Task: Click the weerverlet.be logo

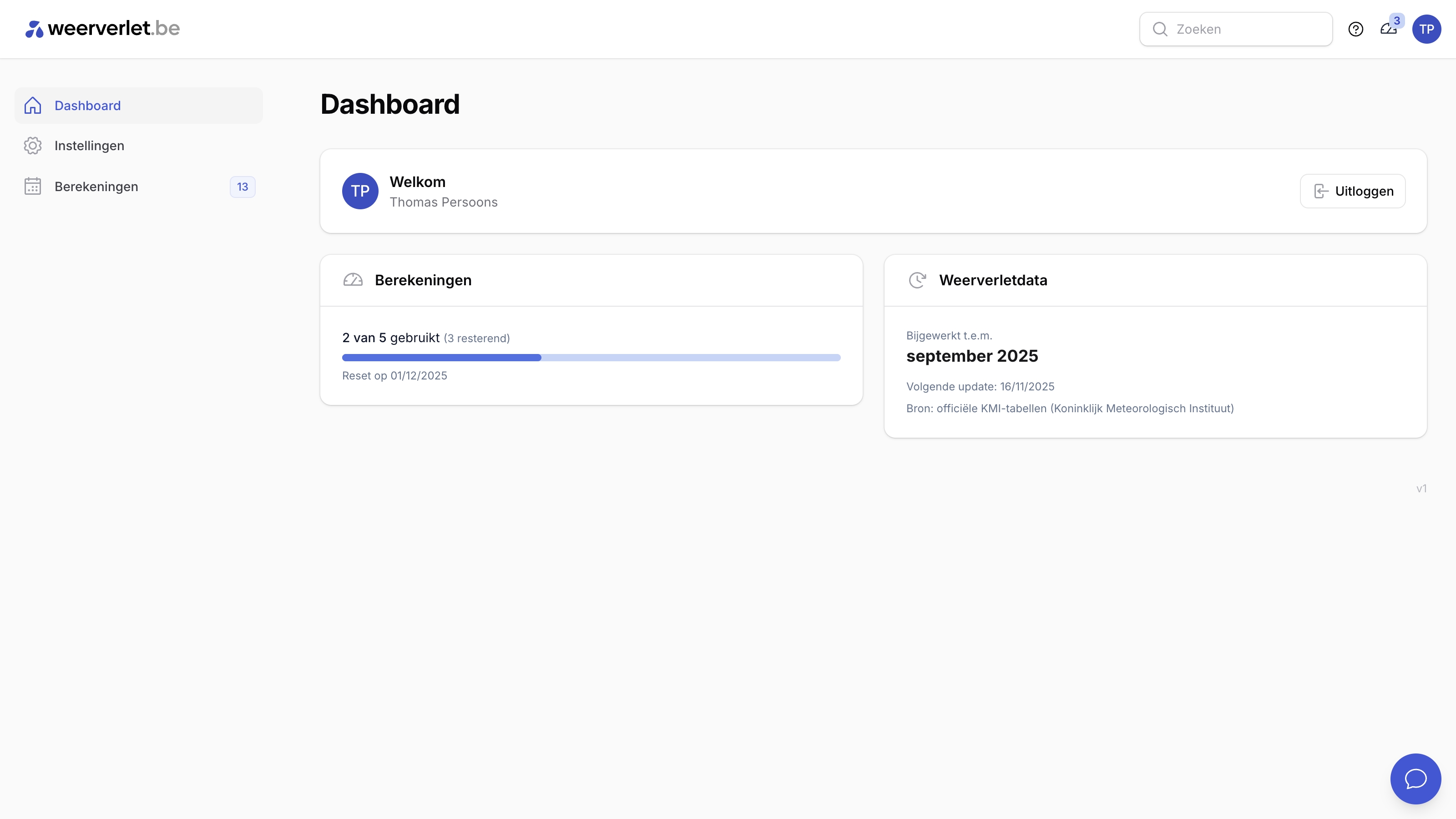Action: tap(102, 29)
